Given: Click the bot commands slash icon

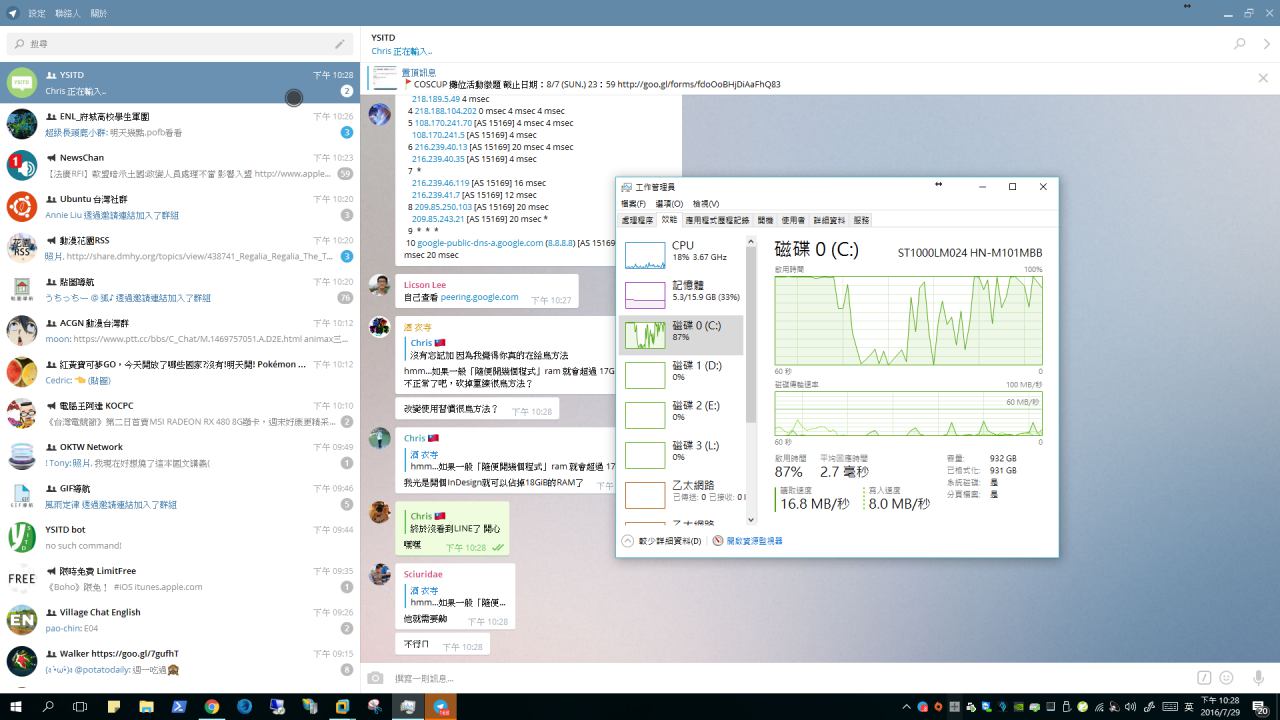Looking at the screenshot, I should (x=1204, y=678).
